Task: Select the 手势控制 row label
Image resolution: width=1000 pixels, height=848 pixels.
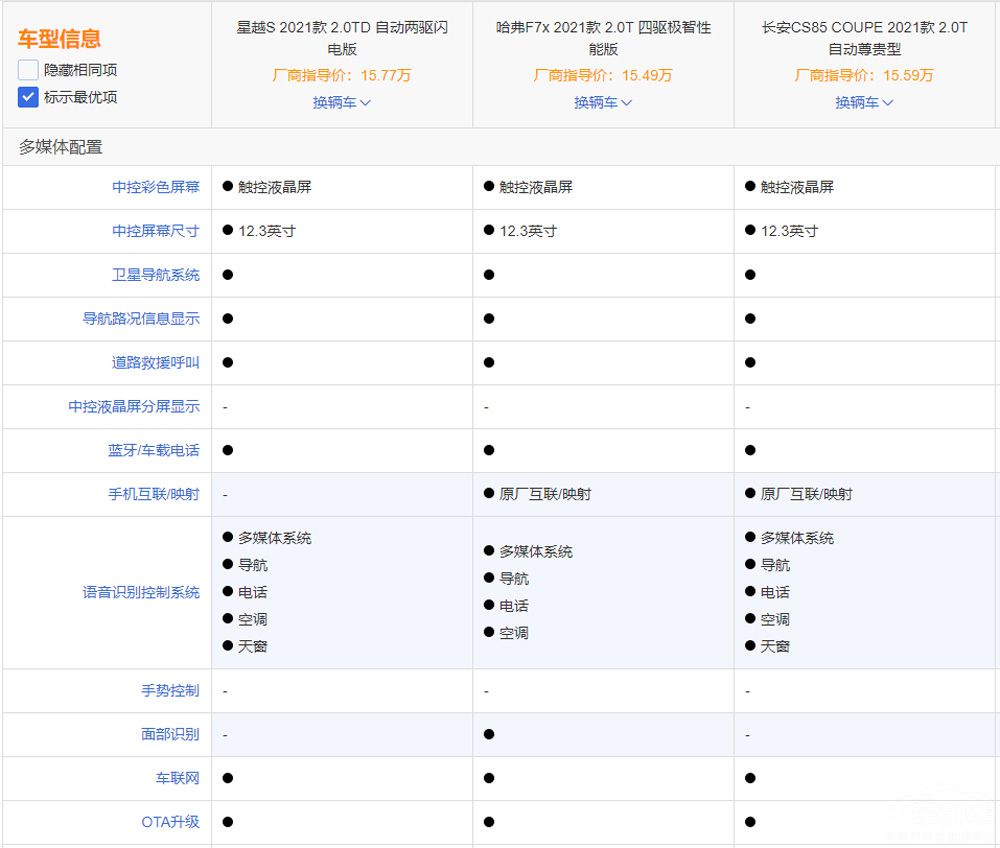Action: point(170,691)
